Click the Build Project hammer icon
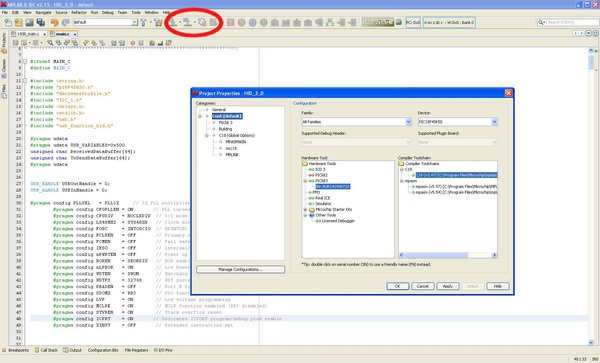Image resolution: width=600 pixels, height=363 pixels. point(143,23)
